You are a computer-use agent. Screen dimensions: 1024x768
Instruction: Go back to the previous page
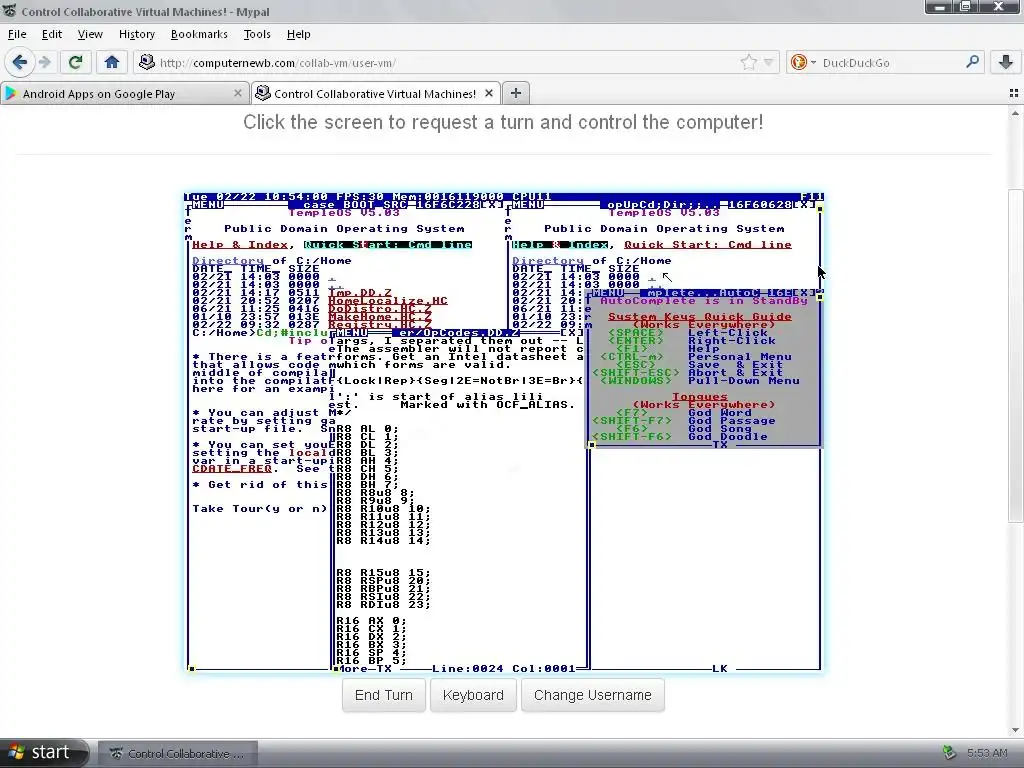(20, 62)
